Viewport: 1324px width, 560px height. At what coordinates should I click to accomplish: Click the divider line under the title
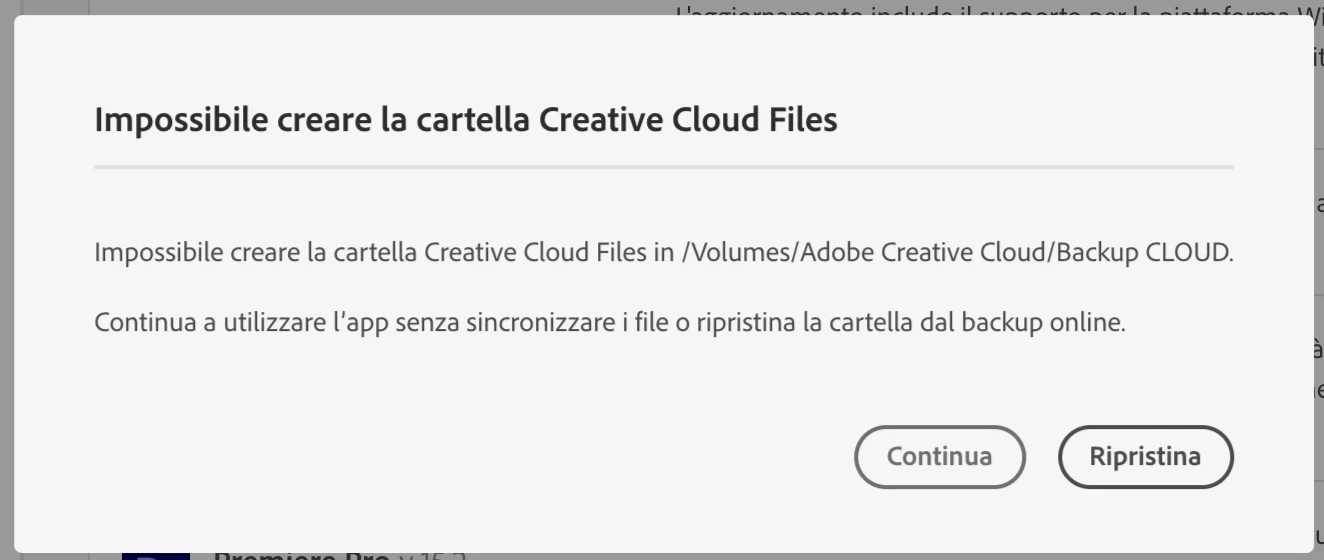(663, 167)
